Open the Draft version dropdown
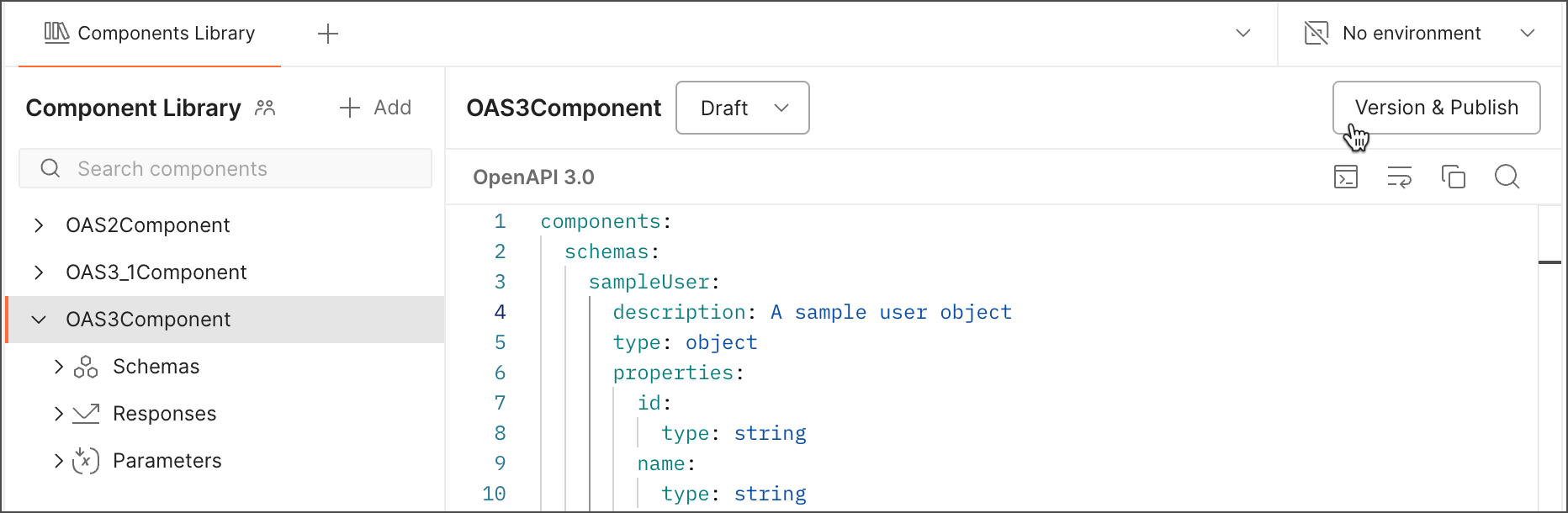 click(x=742, y=108)
